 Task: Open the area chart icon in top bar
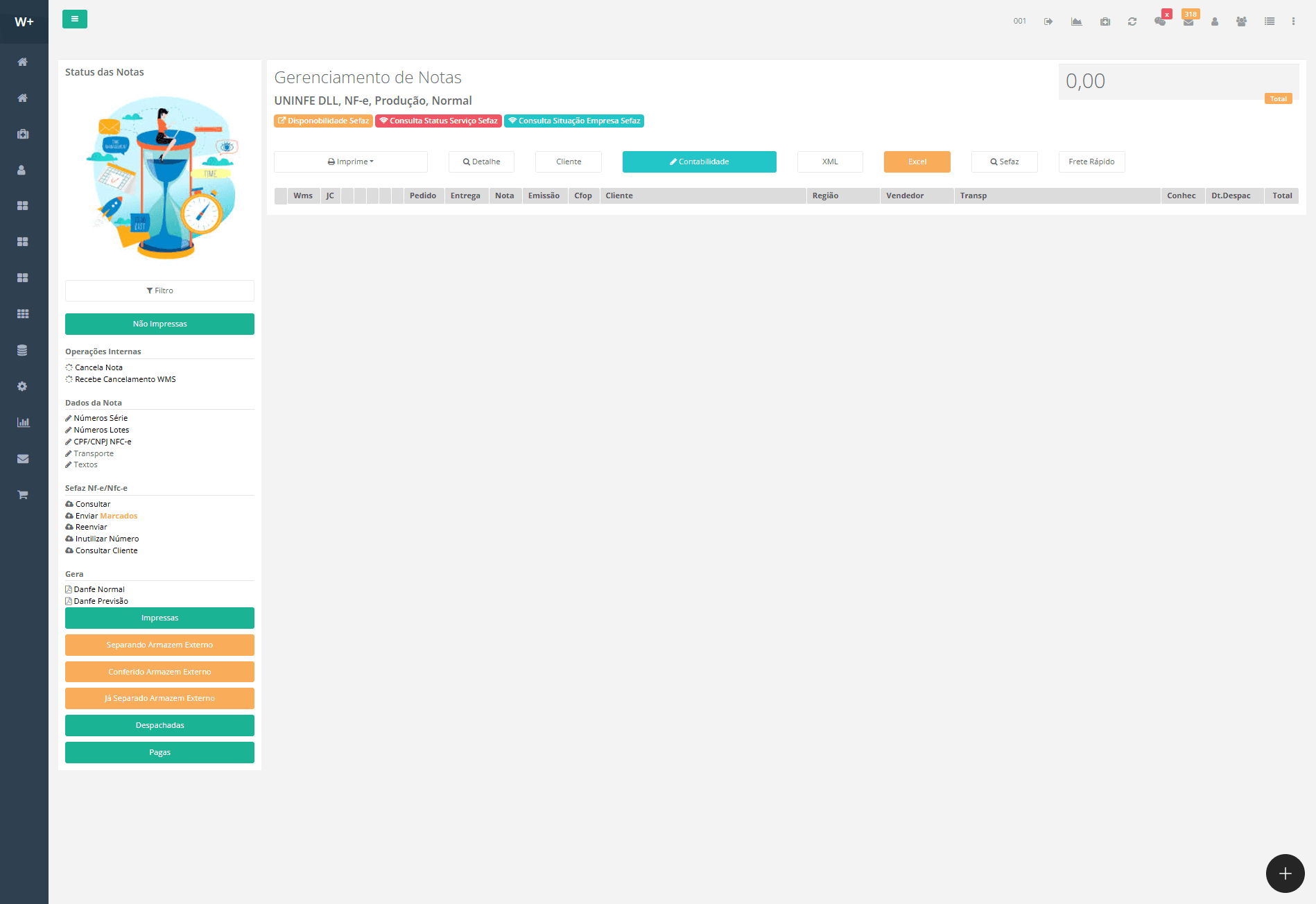pyautogui.click(x=1076, y=21)
